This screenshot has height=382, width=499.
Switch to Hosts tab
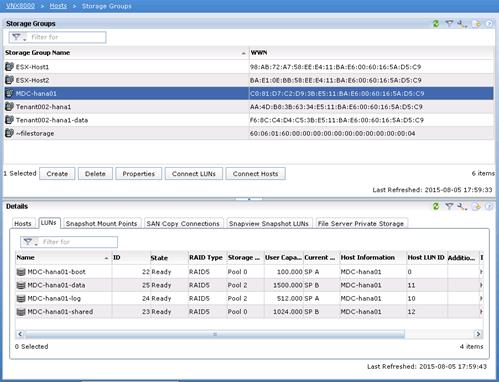[x=23, y=224]
